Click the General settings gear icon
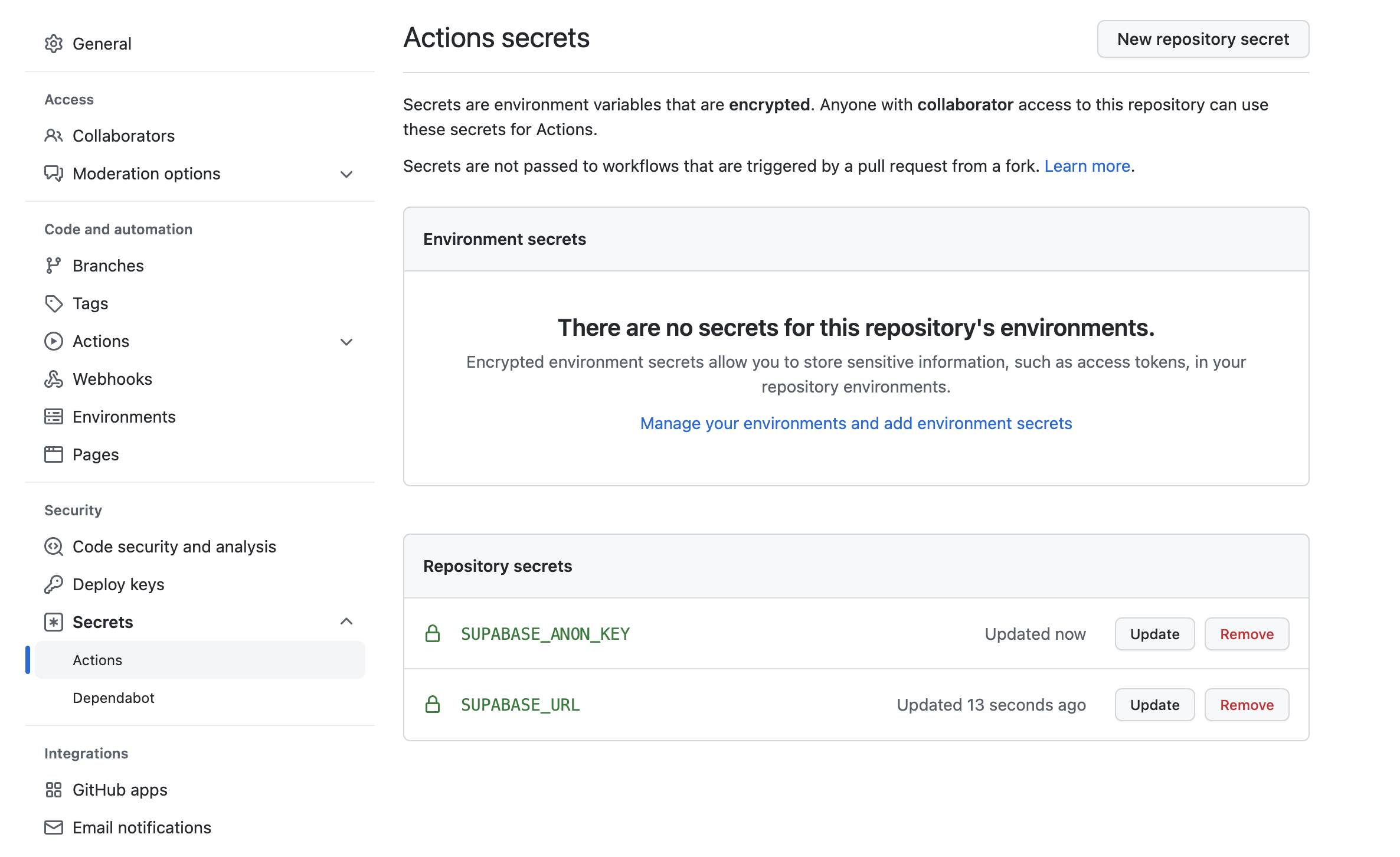This screenshot has width=1400, height=857. pyautogui.click(x=54, y=44)
